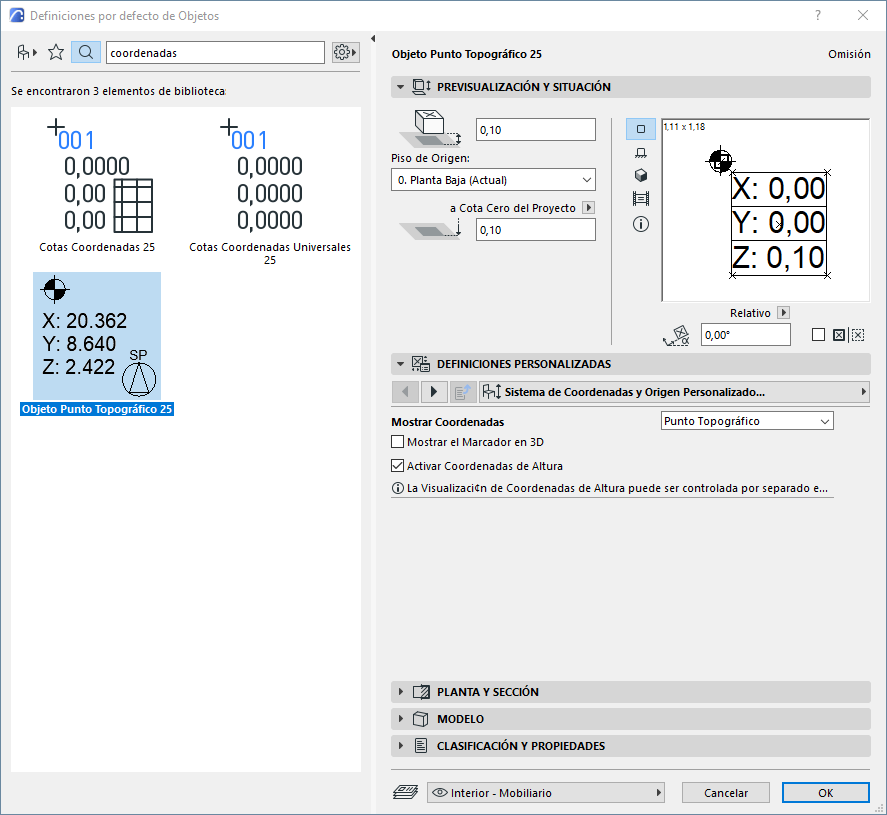Click the Cancelar button
The width and height of the screenshot is (887, 815).
click(x=726, y=792)
